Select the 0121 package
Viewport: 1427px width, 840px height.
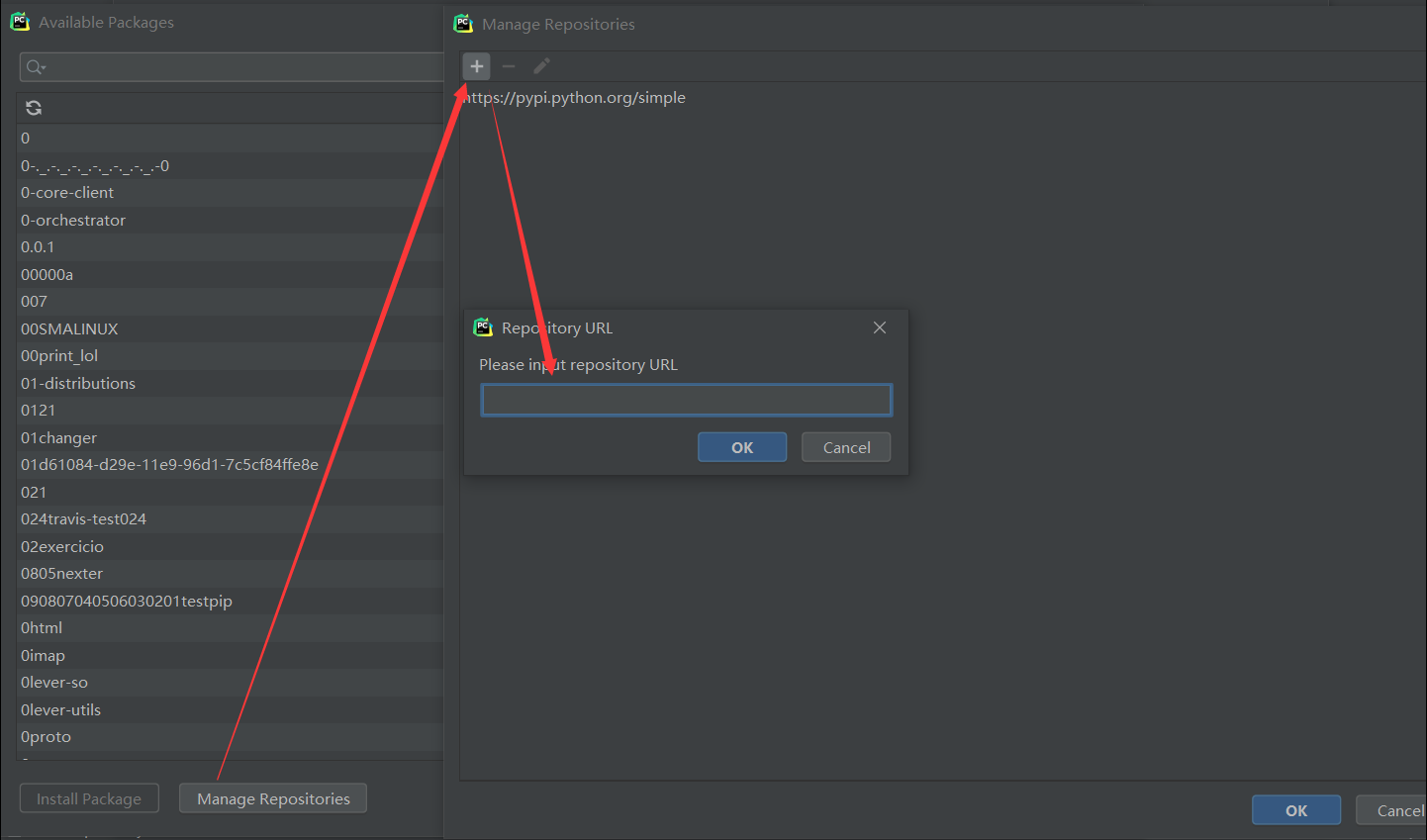click(x=230, y=411)
